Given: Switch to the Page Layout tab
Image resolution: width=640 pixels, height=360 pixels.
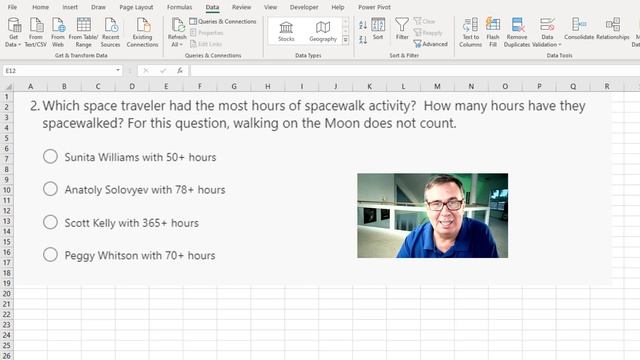Looking at the screenshot, I should (136, 7).
